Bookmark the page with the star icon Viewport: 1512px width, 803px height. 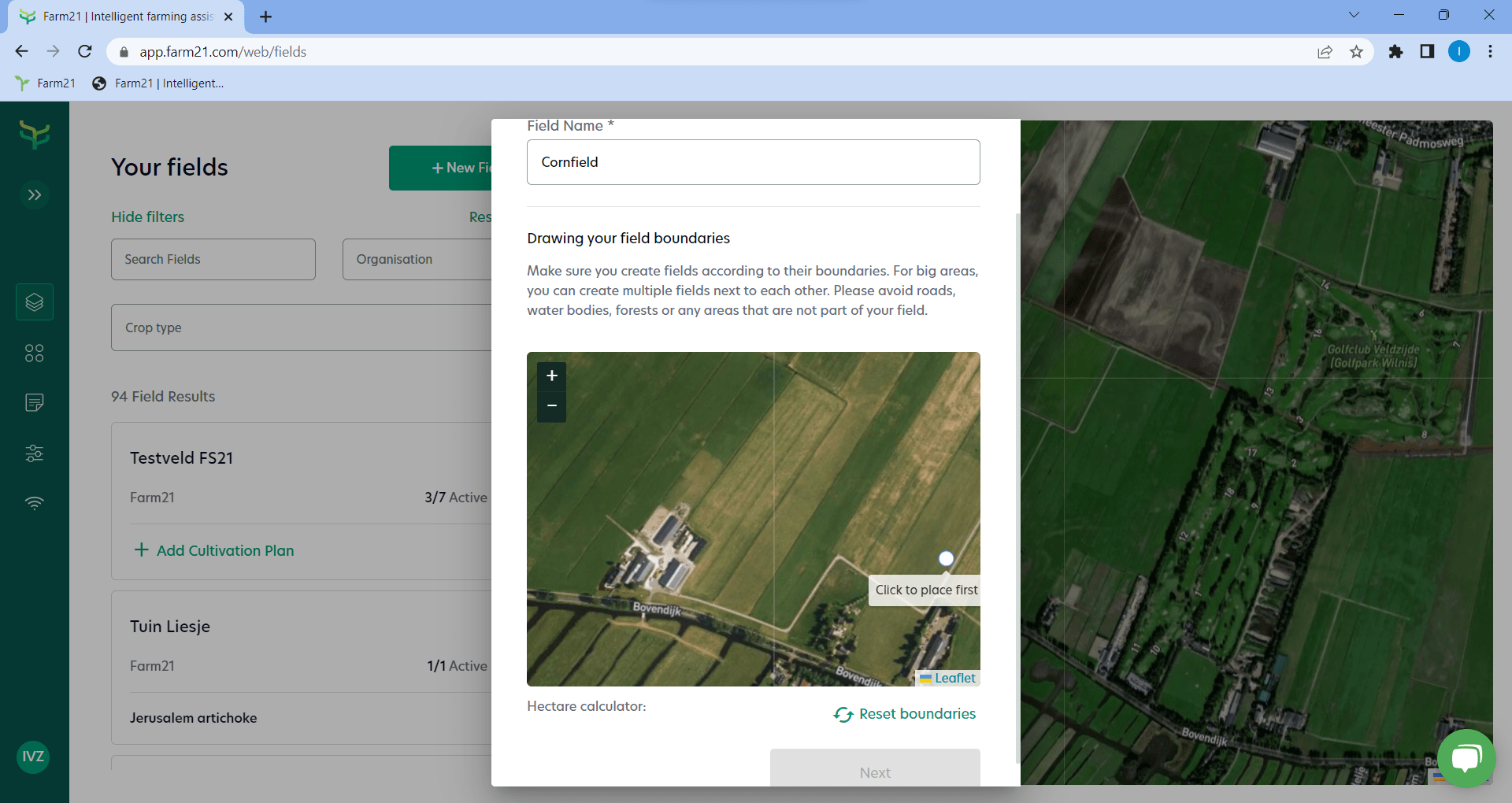pos(1356,51)
